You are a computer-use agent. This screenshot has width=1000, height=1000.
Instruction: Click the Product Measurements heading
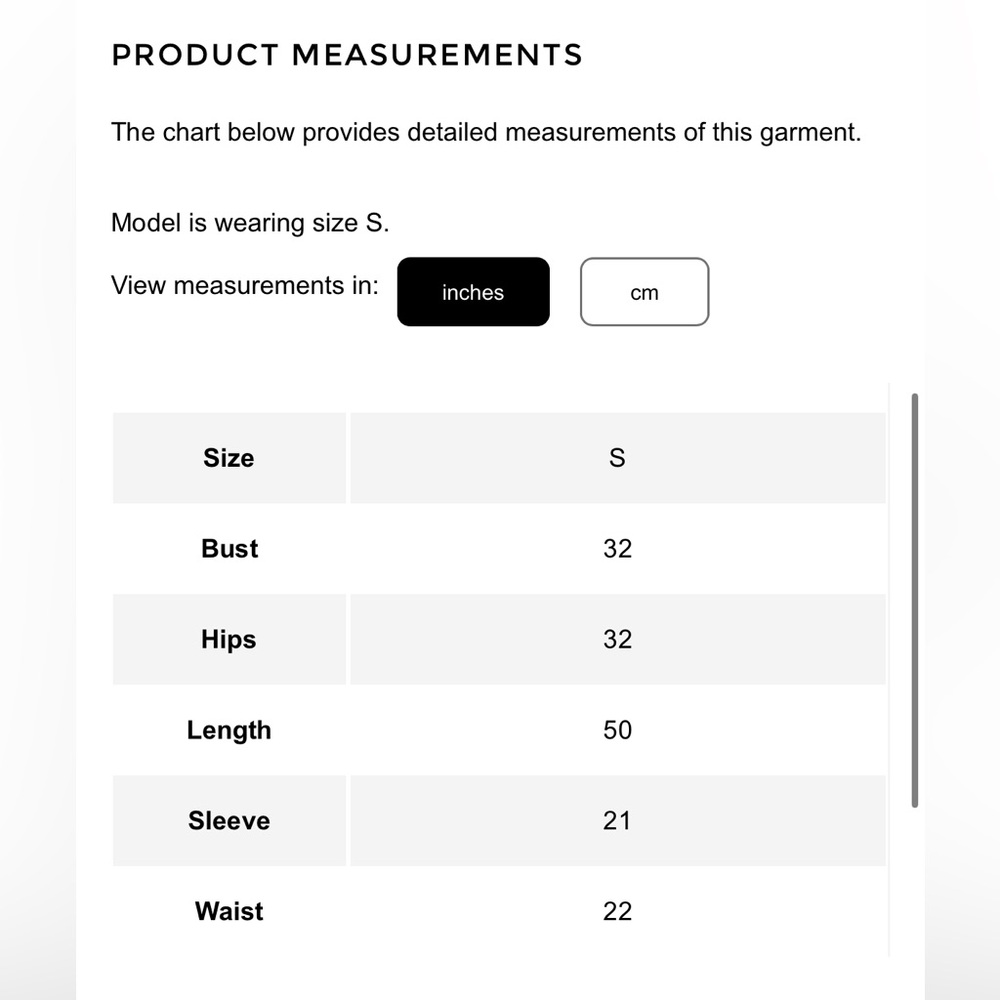click(347, 55)
